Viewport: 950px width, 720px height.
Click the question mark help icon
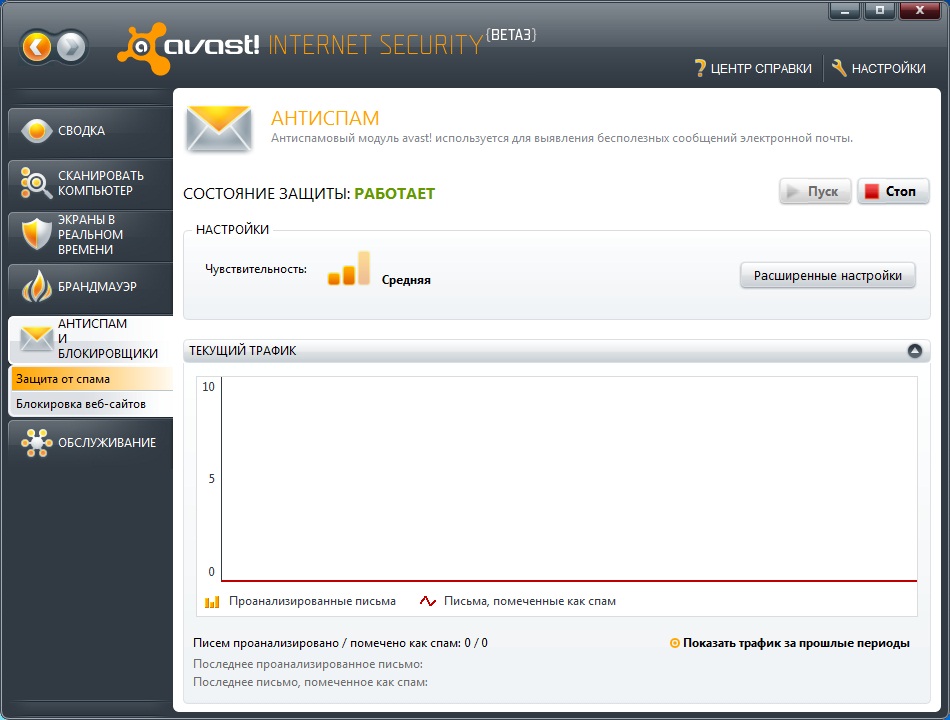700,68
